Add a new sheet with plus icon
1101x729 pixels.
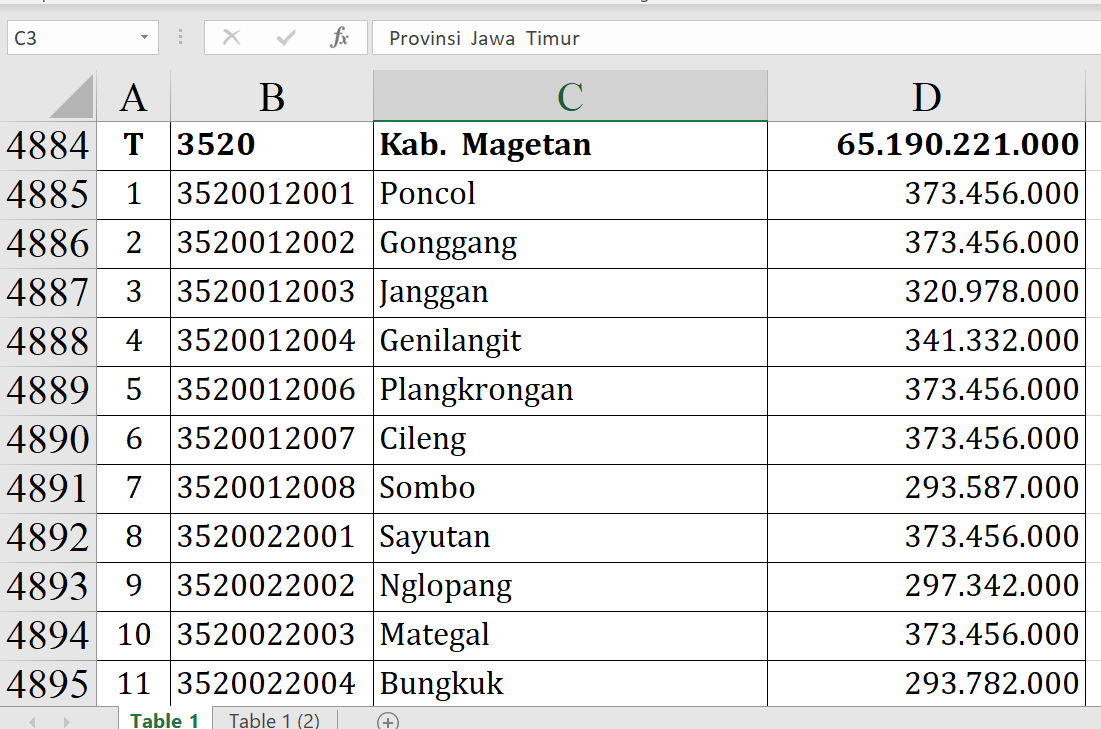point(388,720)
